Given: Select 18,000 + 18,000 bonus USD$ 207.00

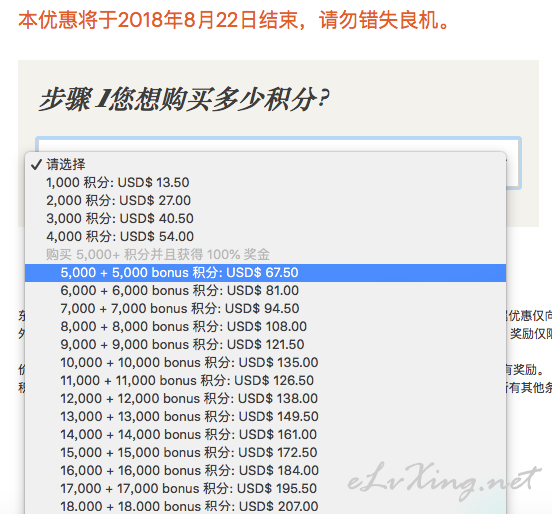Looking at the screenshot, I should coord(265,506).
